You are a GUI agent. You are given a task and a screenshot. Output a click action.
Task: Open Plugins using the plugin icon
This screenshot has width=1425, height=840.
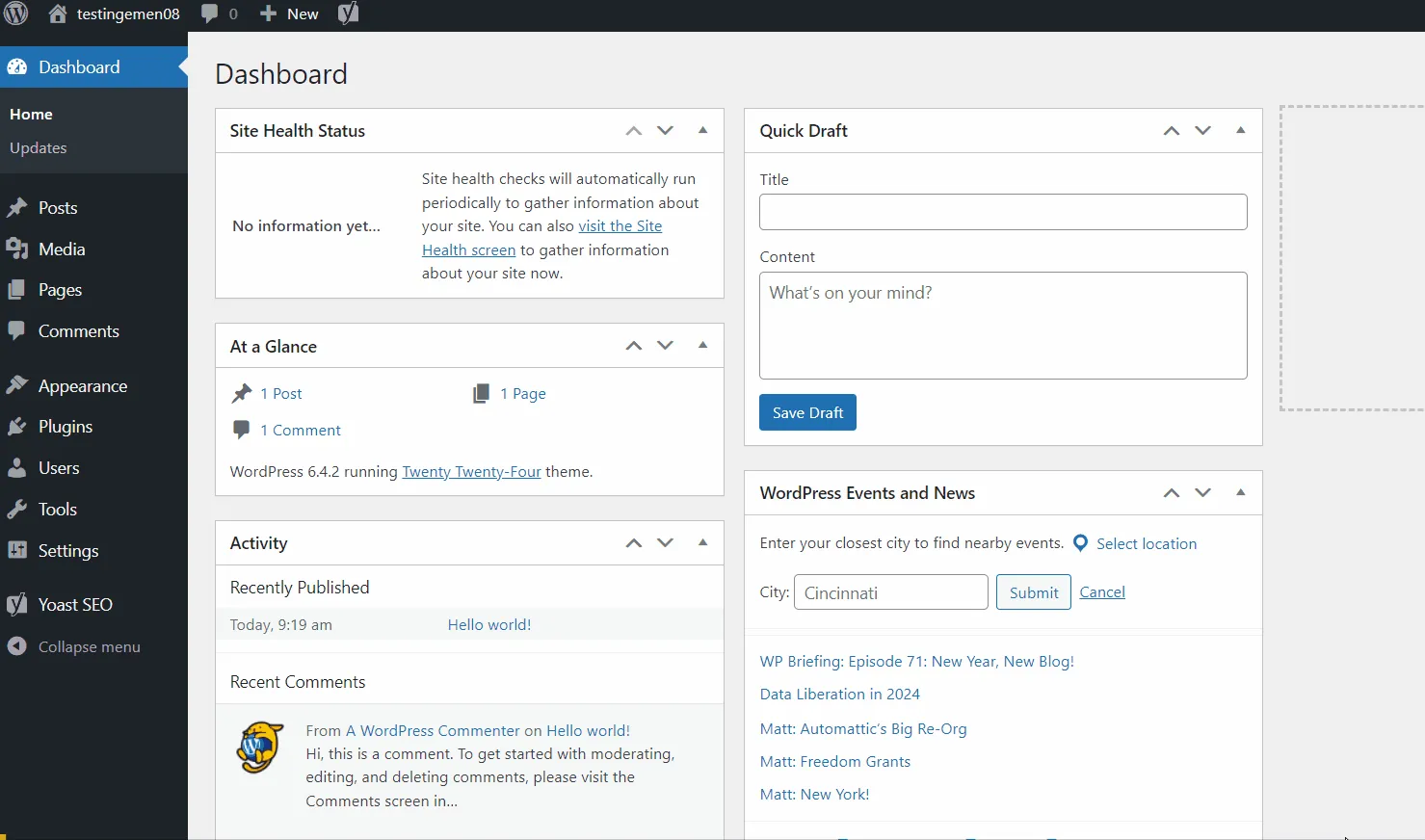pyautogui.click(x=17, y=426)
